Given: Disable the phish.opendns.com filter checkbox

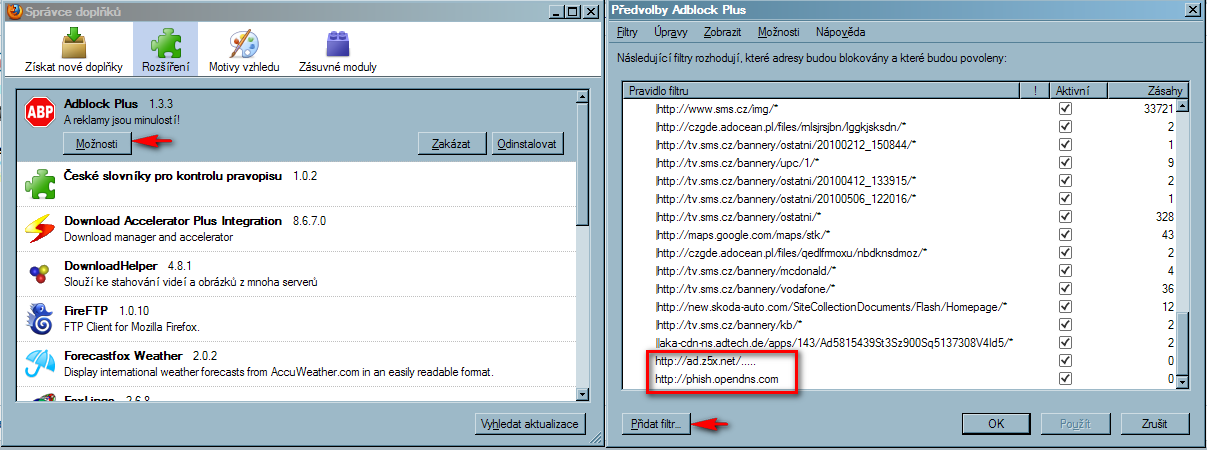Looking at the screenshot, I should (x=1065, y=379).
